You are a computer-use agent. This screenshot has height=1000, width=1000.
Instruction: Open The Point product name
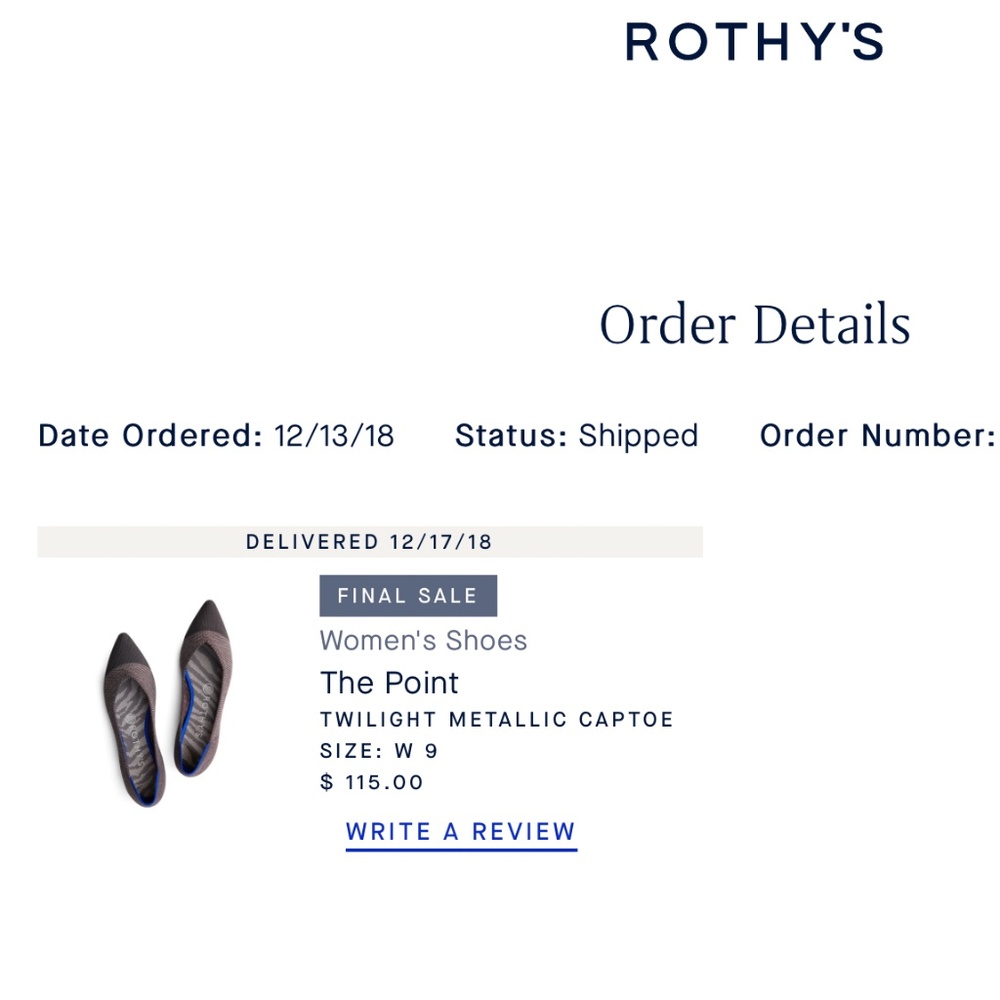[x=389, y=683]
